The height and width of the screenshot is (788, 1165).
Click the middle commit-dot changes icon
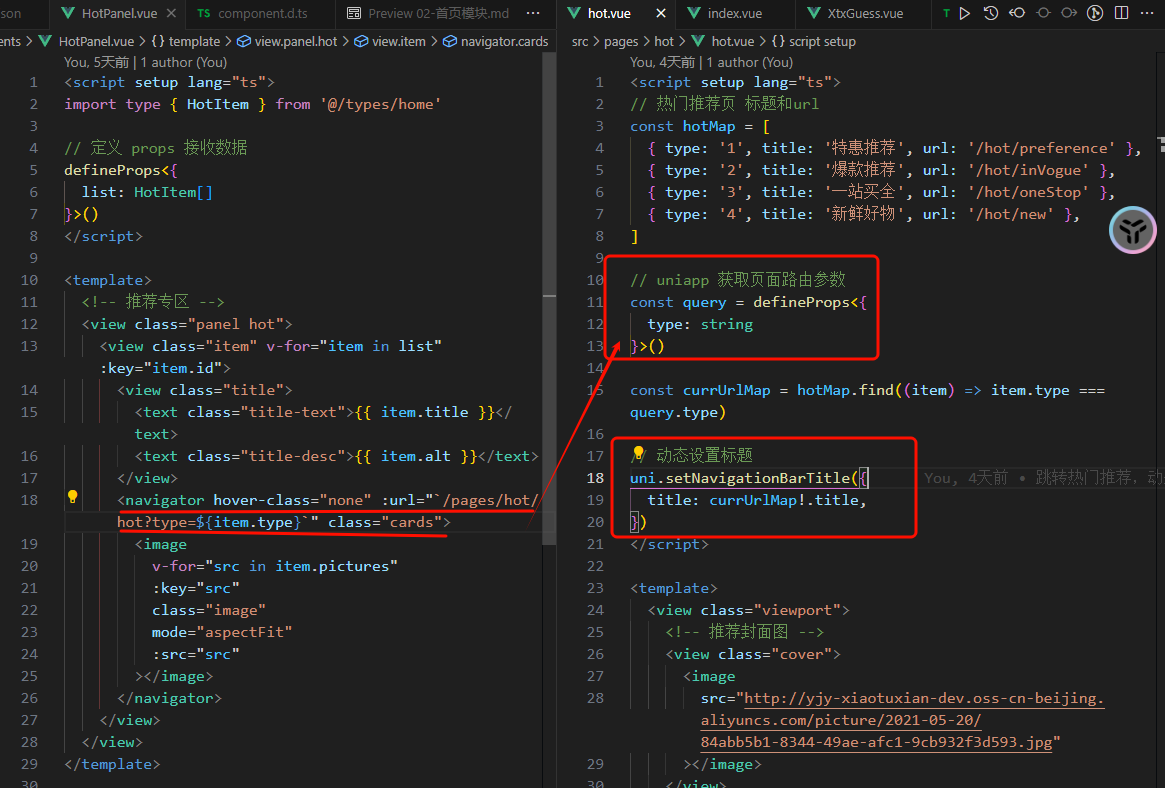(x=1043, y=13)
